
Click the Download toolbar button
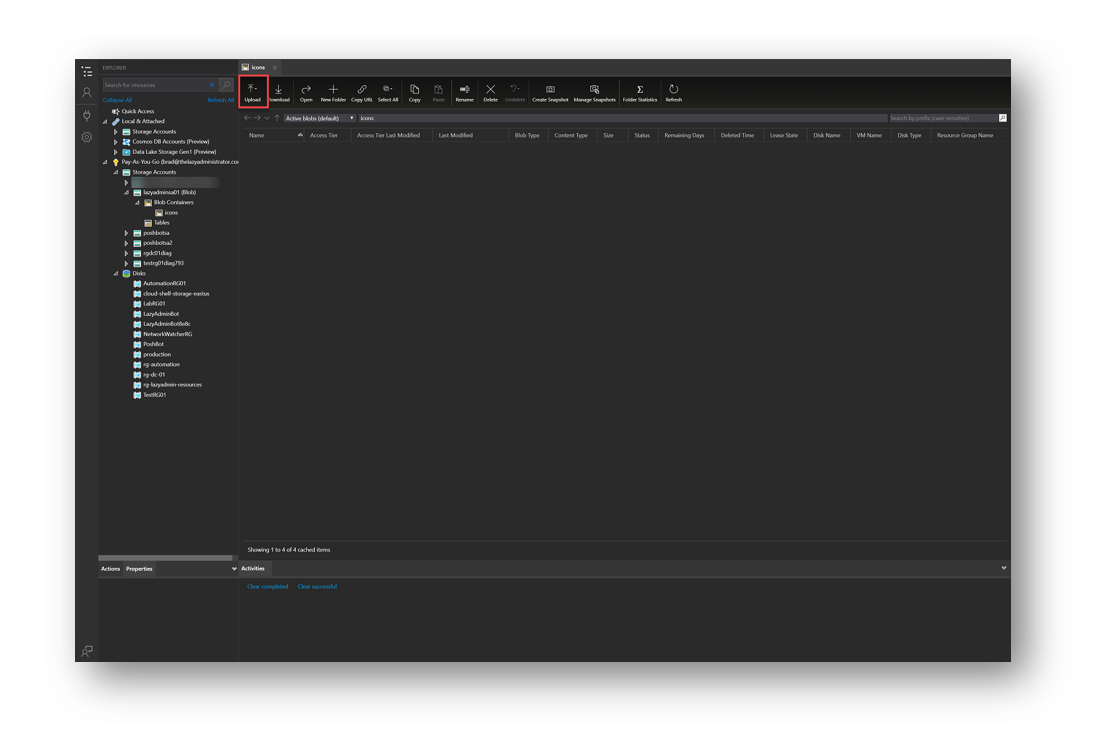(x=278, y=92)
